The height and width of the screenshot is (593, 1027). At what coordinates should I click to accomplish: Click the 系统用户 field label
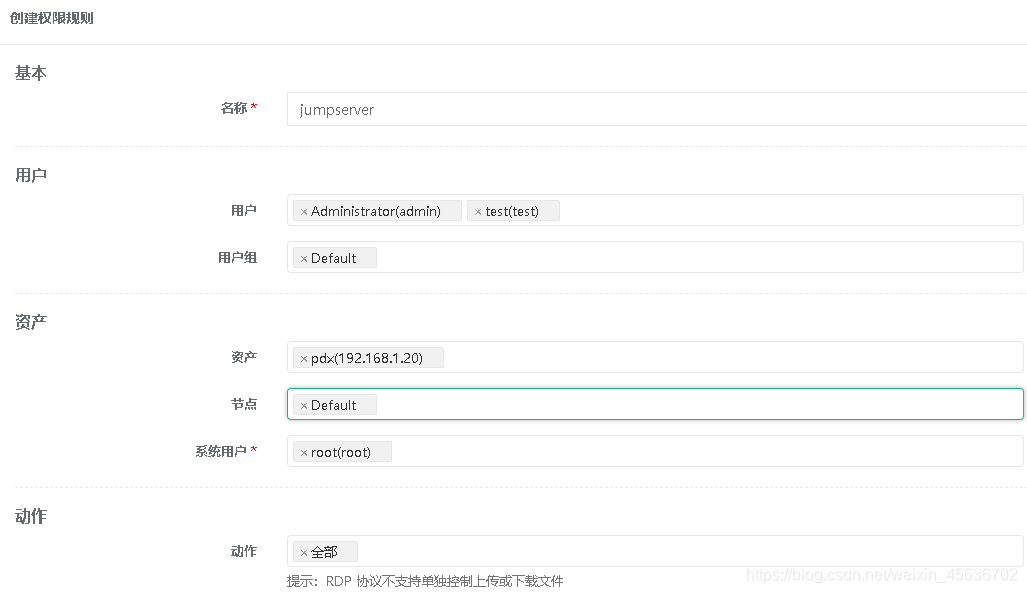221,451
